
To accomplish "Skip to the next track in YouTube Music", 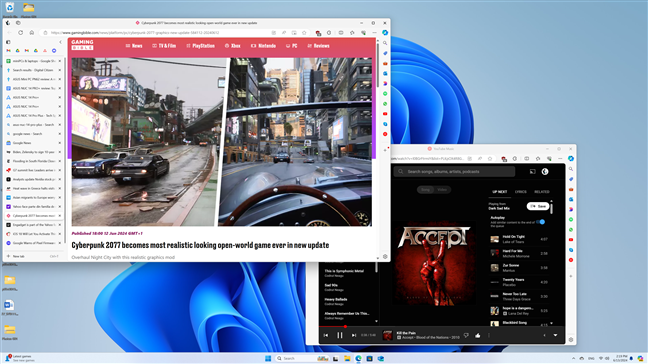I will (x=354, y=335).
